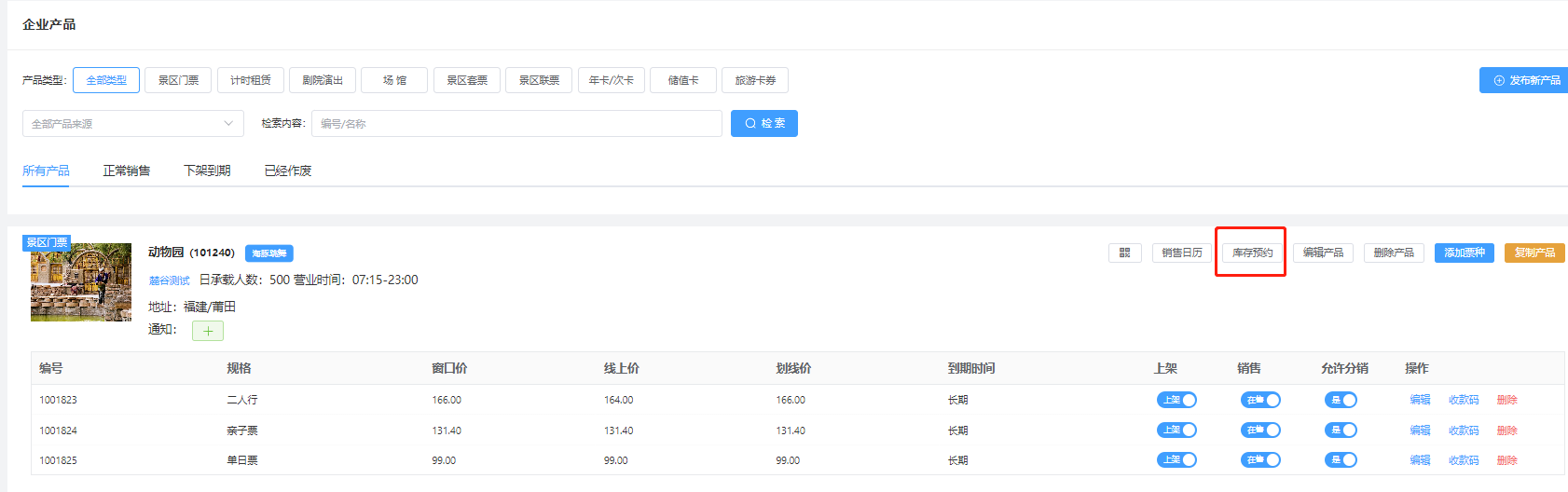Open 销售日历 sales calendar
The image size is (1568, 492).
[x=1181, y=253]
